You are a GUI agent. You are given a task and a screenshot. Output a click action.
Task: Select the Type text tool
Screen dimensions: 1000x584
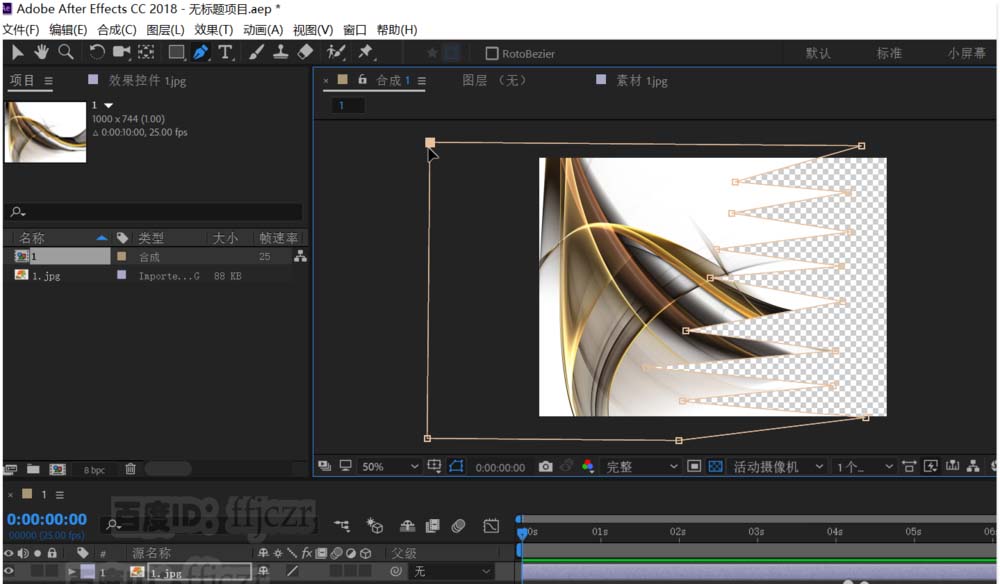pyautogui.click(x=226, y=52)
